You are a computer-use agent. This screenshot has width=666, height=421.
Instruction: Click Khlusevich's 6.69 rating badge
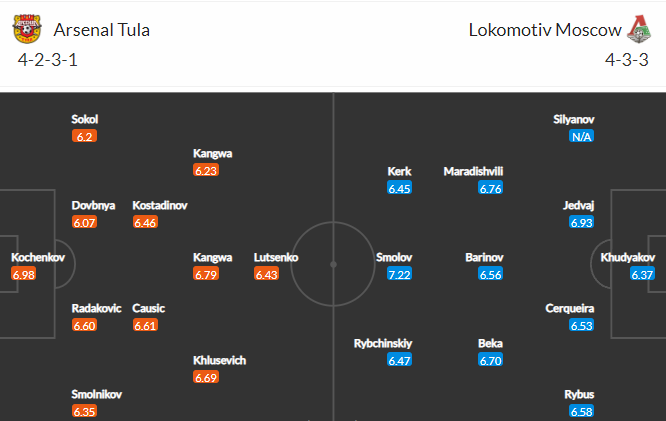206,377
